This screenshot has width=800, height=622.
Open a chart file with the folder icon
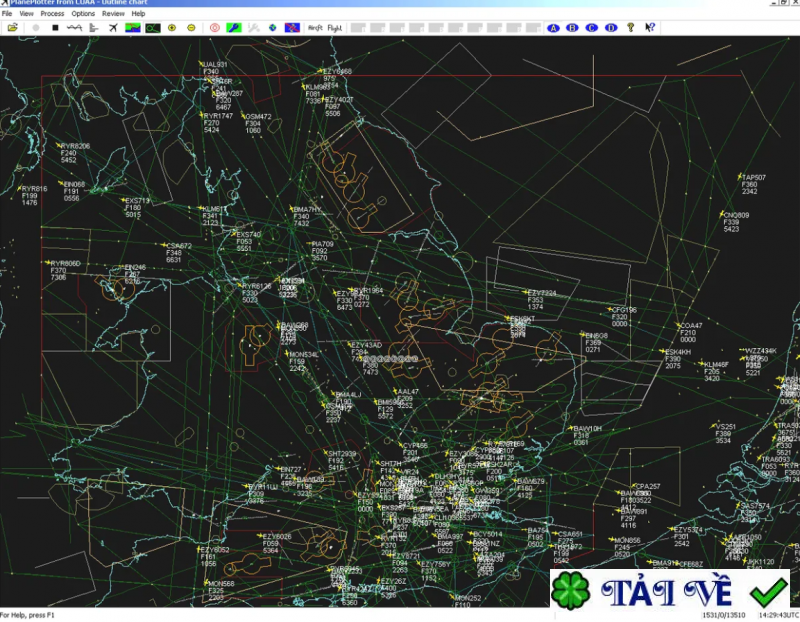pos(15,29)
